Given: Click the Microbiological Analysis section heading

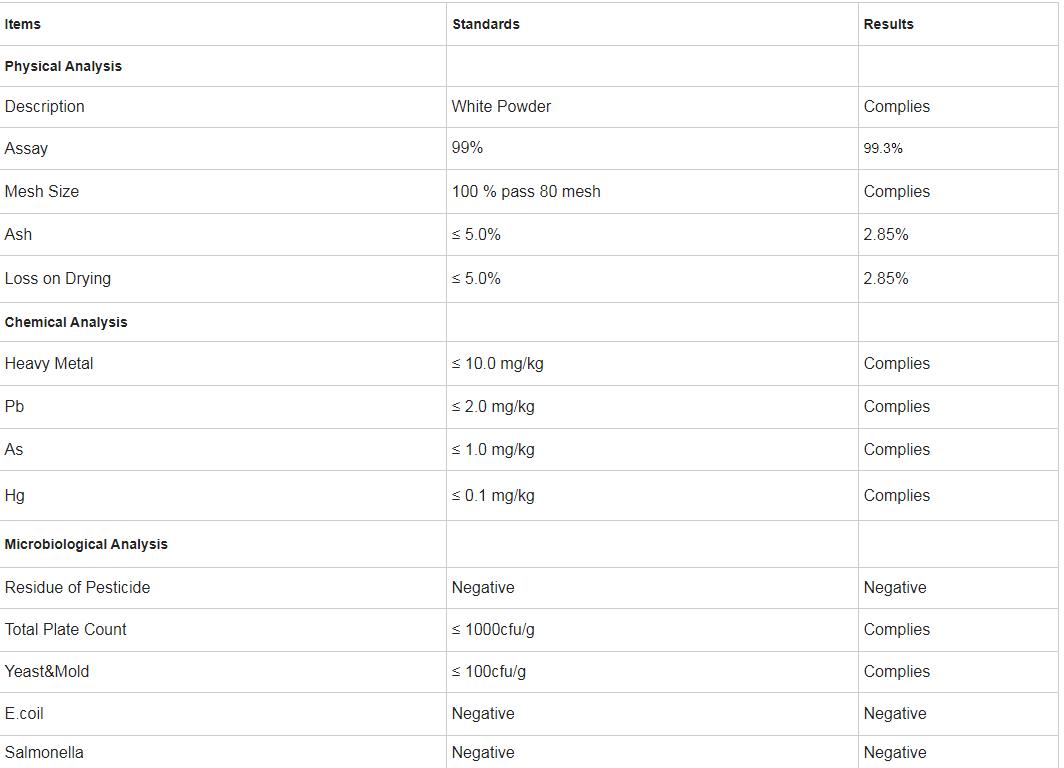Looking at the screenshot, I should point(86,544).
